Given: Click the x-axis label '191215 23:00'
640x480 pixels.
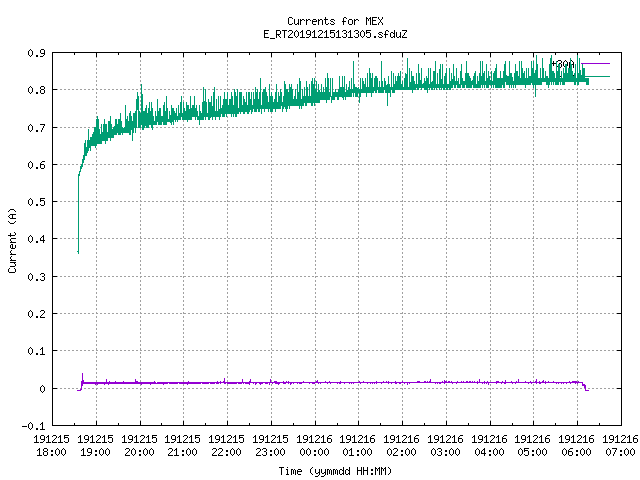Looking at the screenshot, I should coord(270,446).
